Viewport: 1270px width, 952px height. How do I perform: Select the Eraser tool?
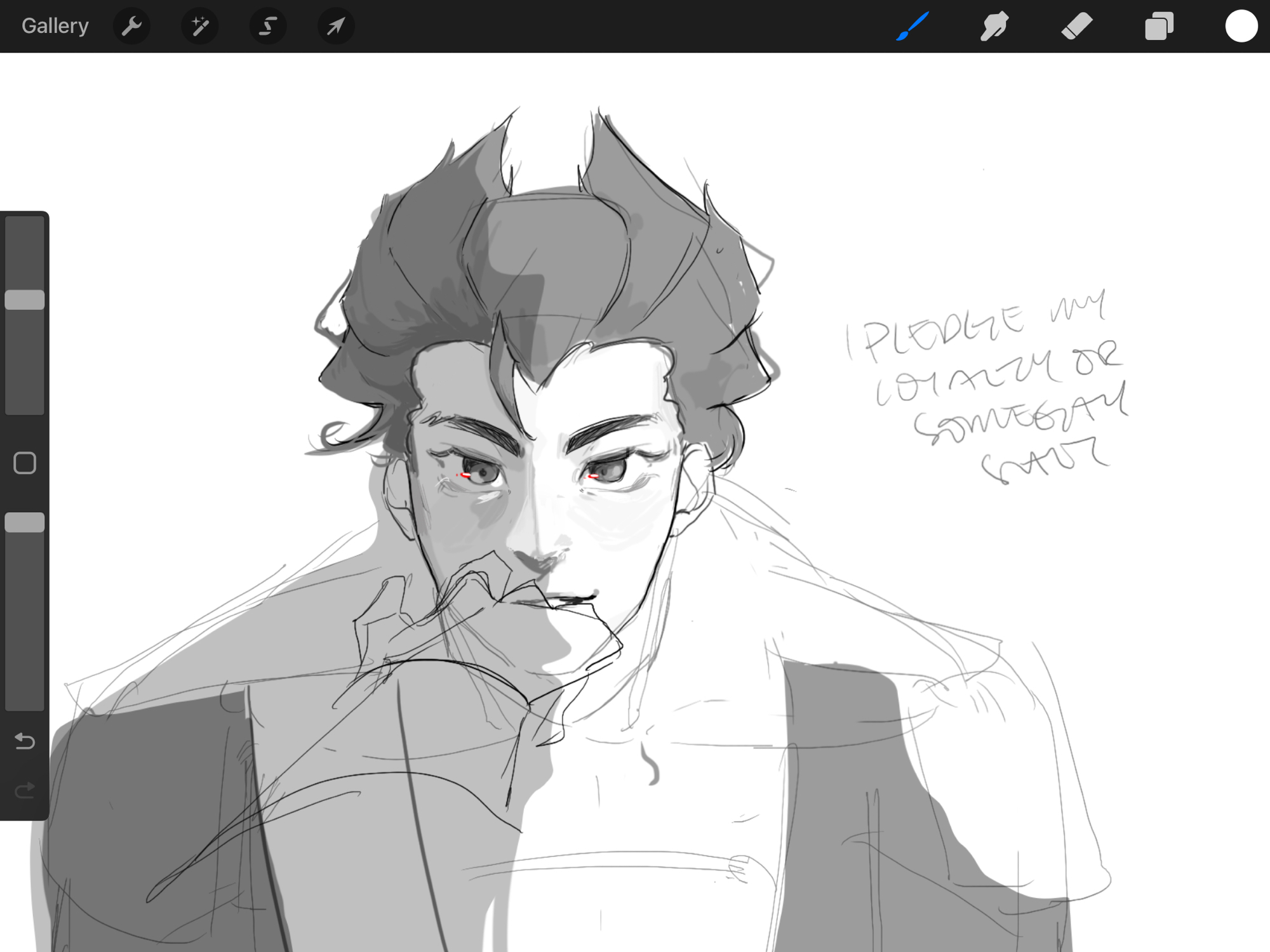1076,26
